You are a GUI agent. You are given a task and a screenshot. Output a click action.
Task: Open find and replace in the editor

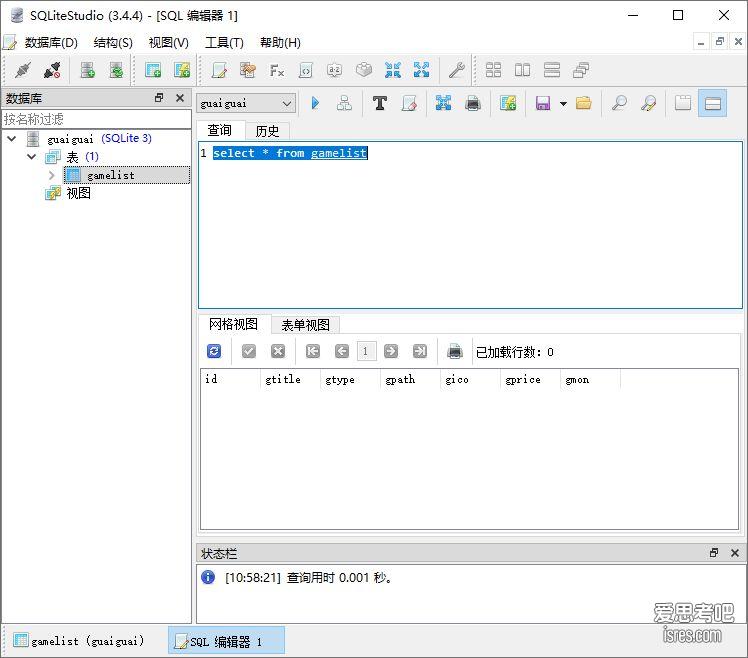(648, 103)
